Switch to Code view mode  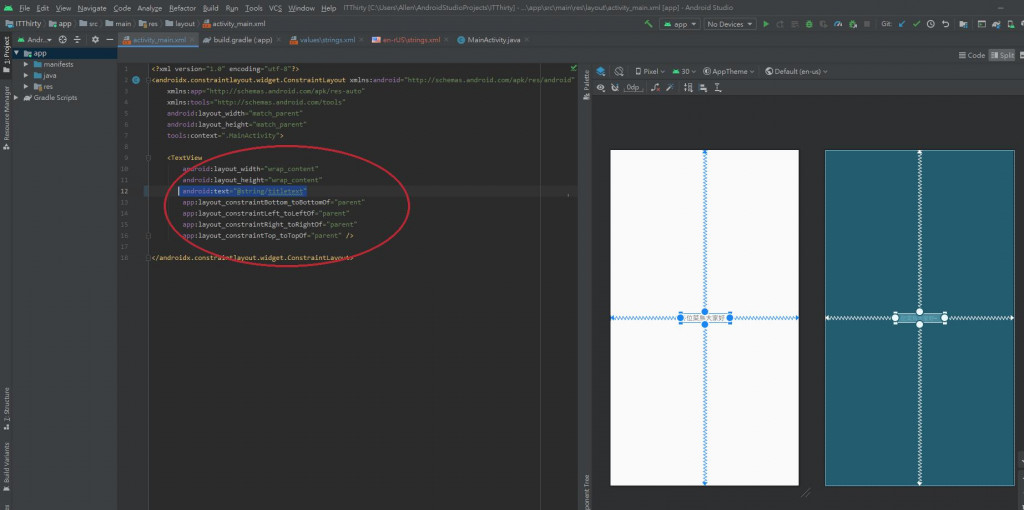click(972, 56)
